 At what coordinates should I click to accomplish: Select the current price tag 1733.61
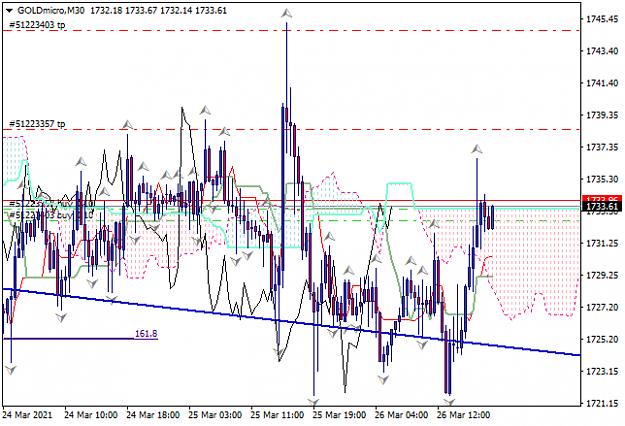602,206
